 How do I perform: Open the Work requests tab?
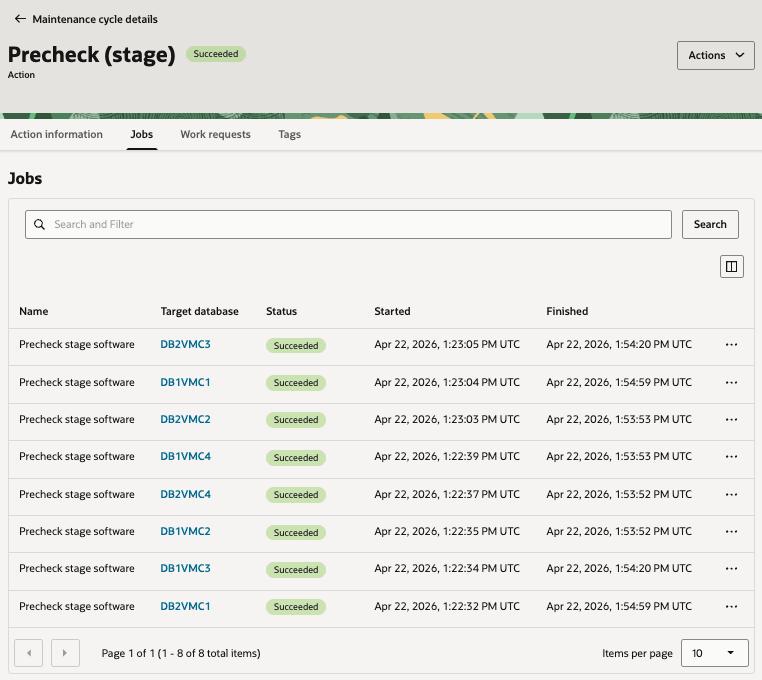215,134
